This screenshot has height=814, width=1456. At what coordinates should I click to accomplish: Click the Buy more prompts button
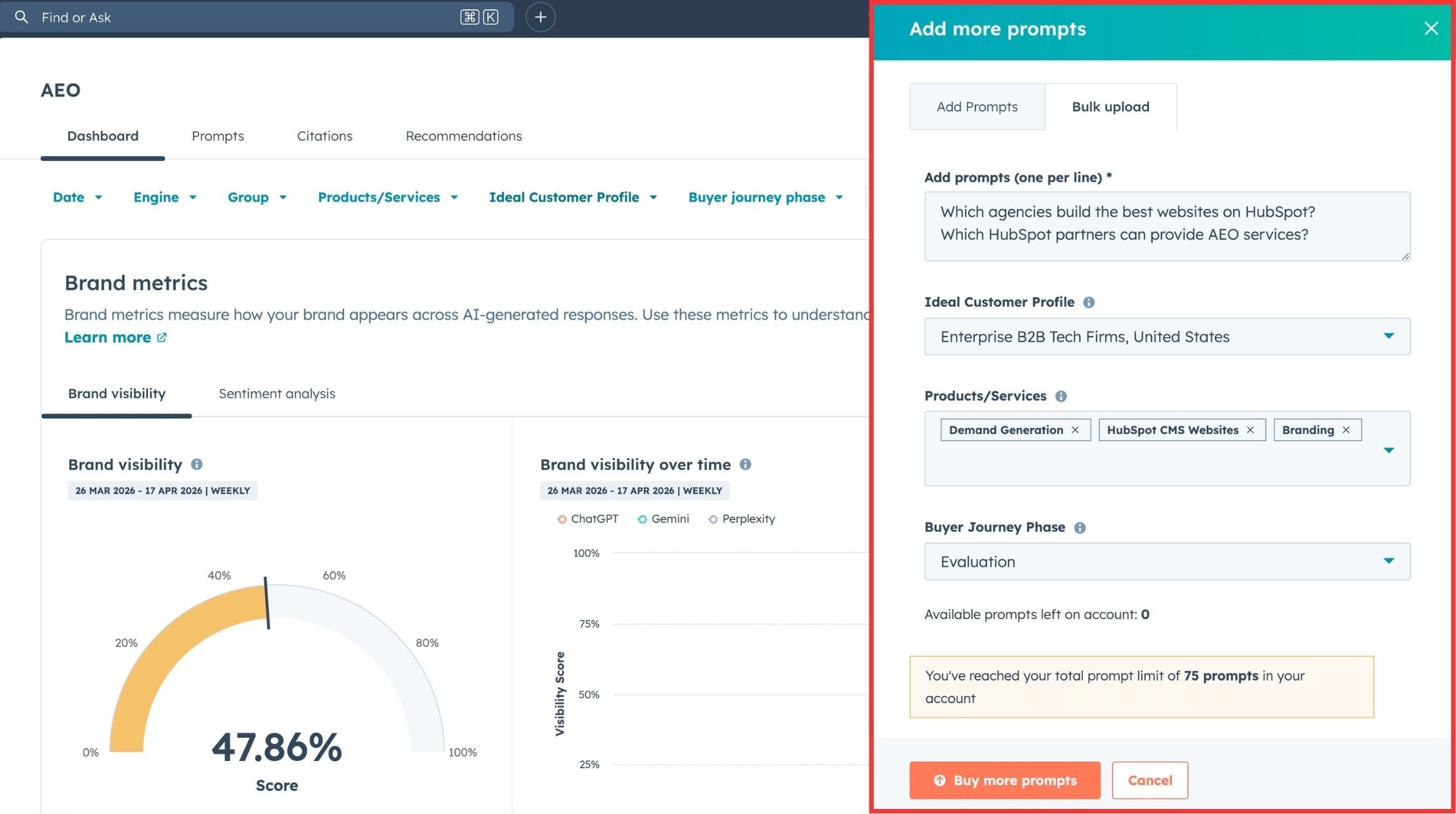1004,780
